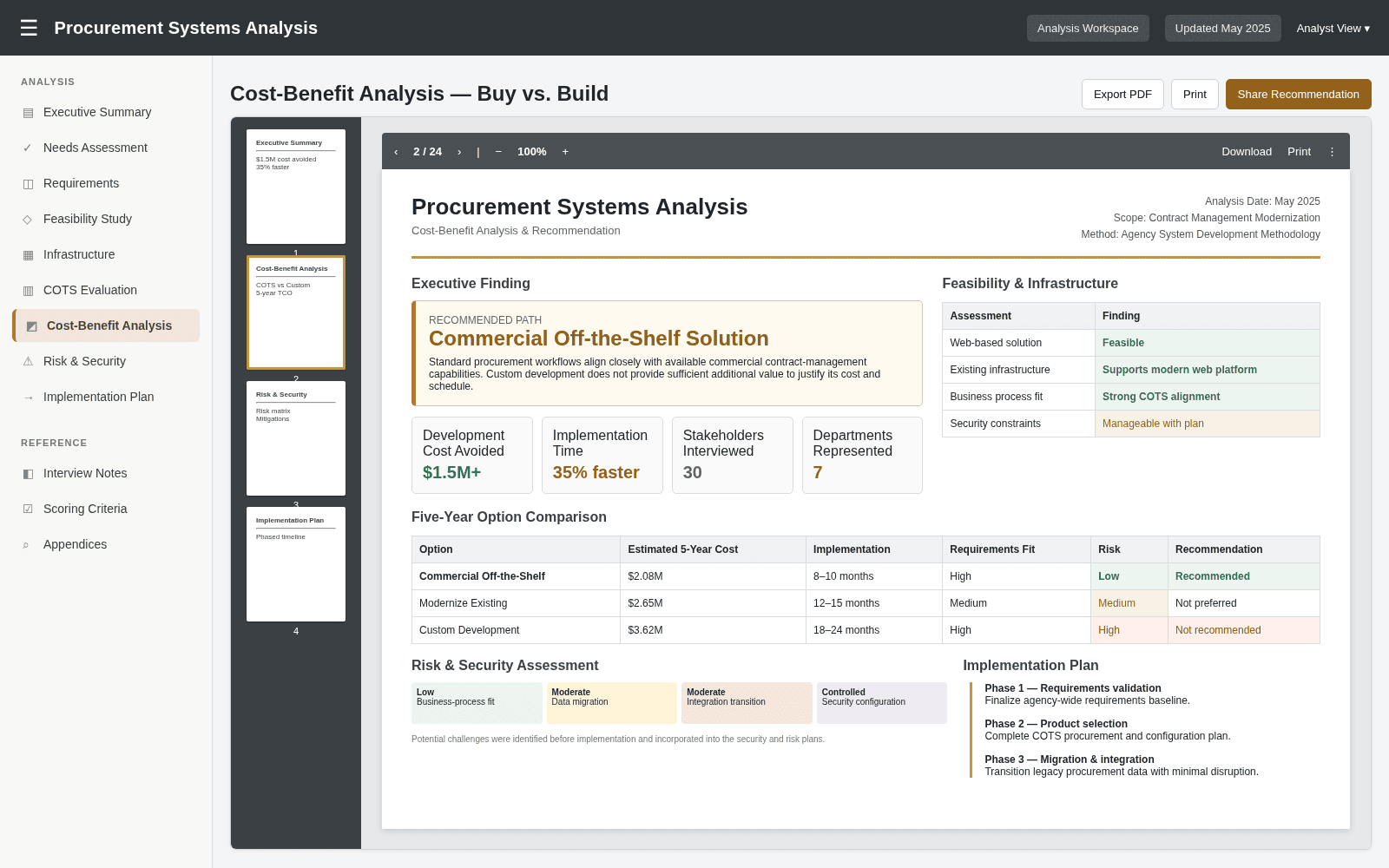This screenshot has height=868, width=1389.
Task: Click the Updated May 2025 badge
Action: click(1222, 29)
